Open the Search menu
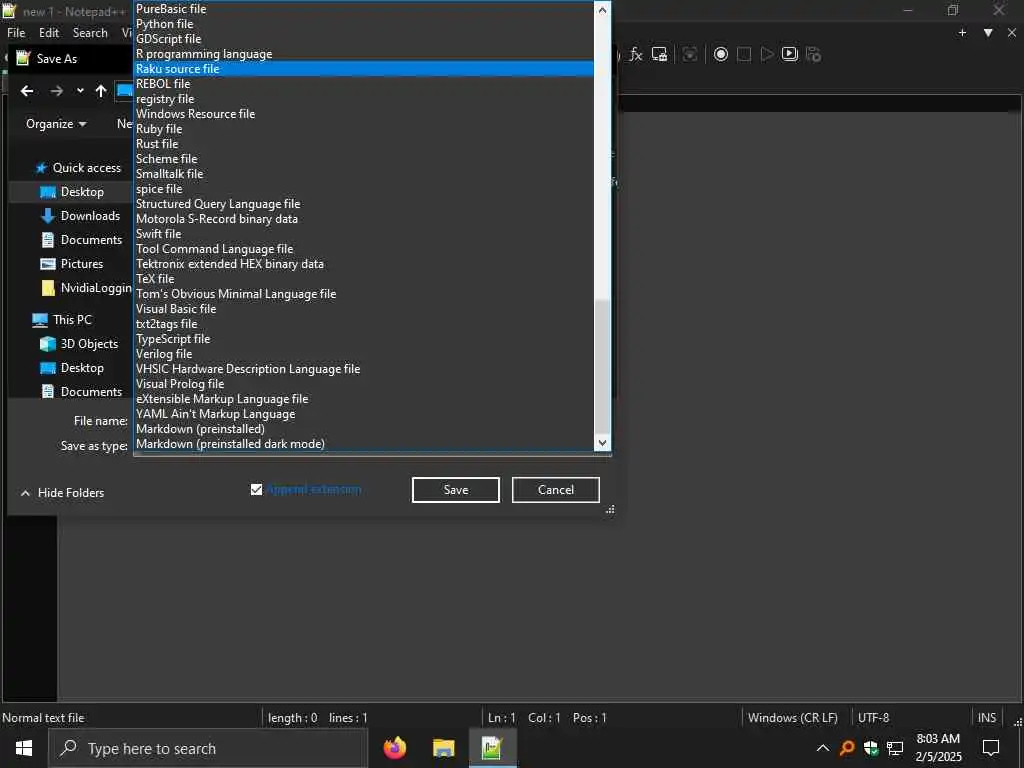Screen dimensions: 1024x768 [90, 33]
